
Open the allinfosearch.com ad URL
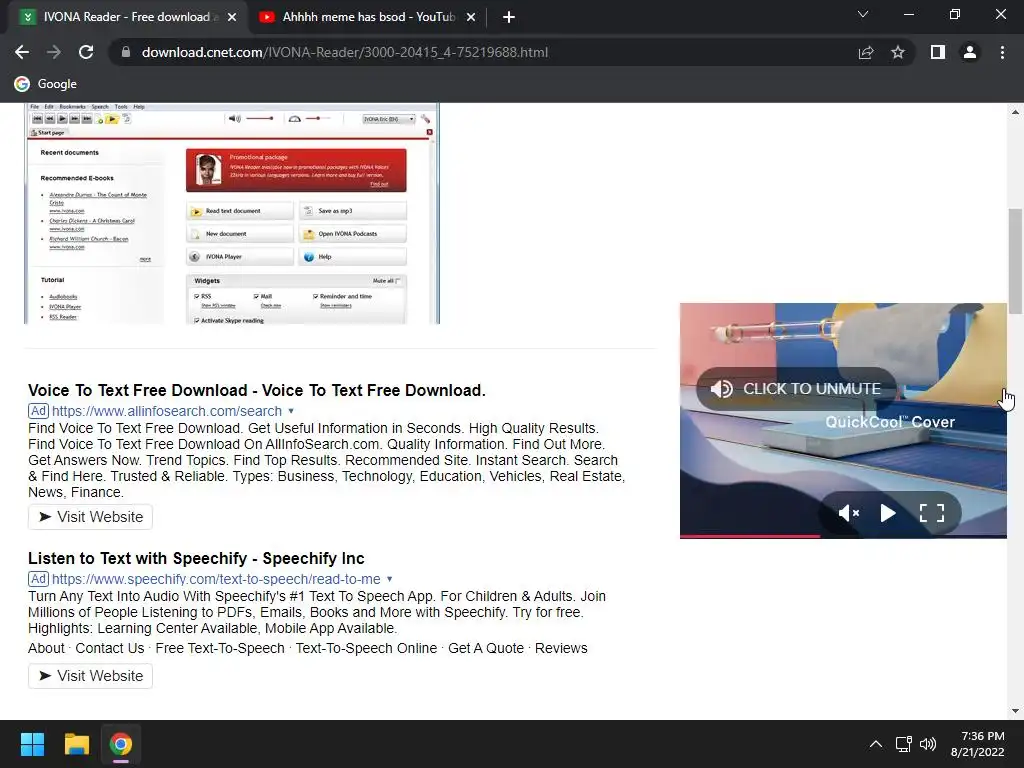[167, 411]
